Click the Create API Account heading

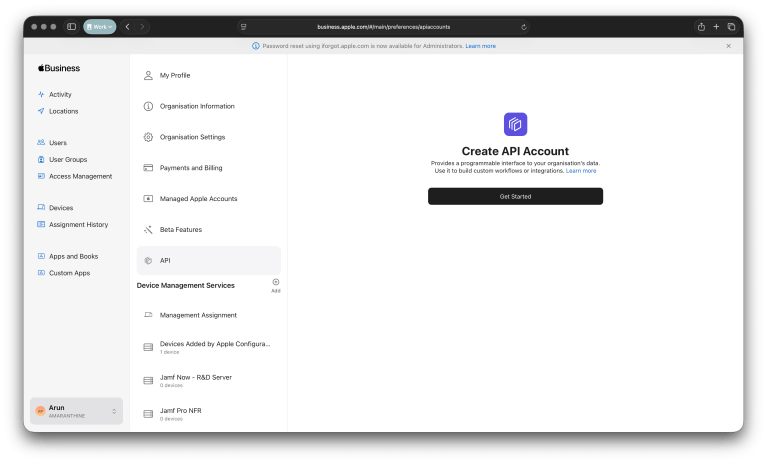point(515,151)
